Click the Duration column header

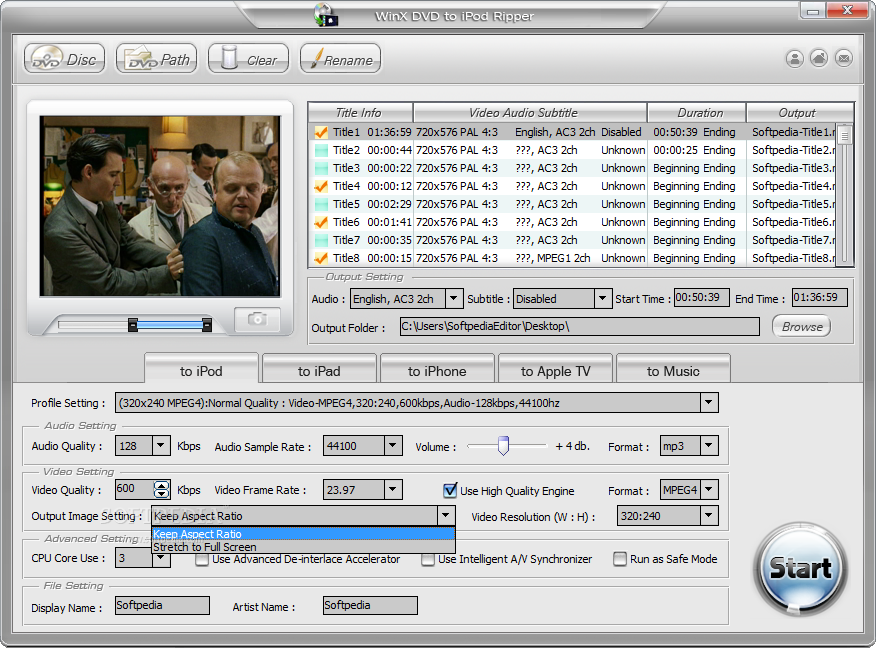point(697,112)
